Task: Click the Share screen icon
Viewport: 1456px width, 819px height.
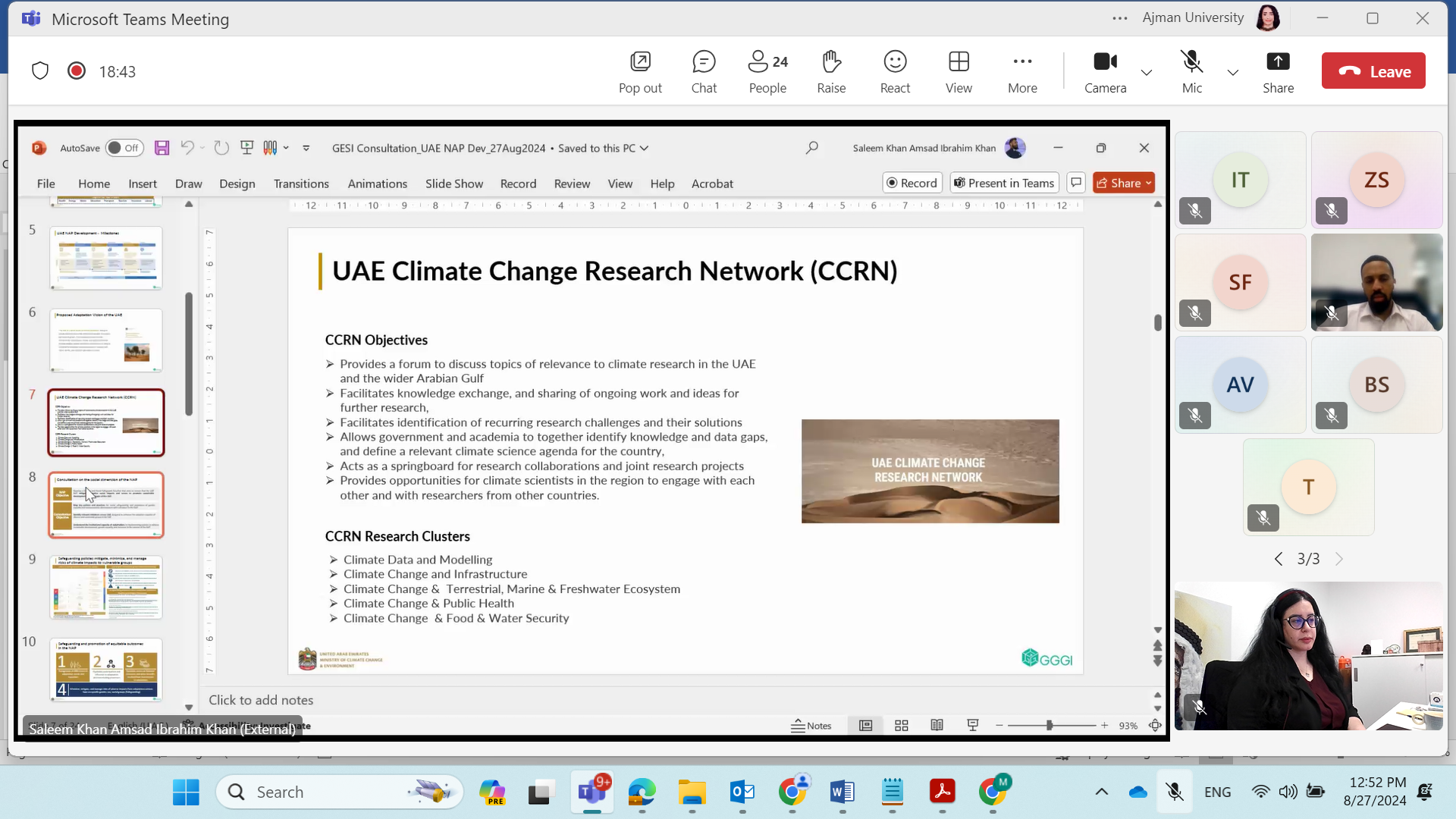Action: point(1278,71)
